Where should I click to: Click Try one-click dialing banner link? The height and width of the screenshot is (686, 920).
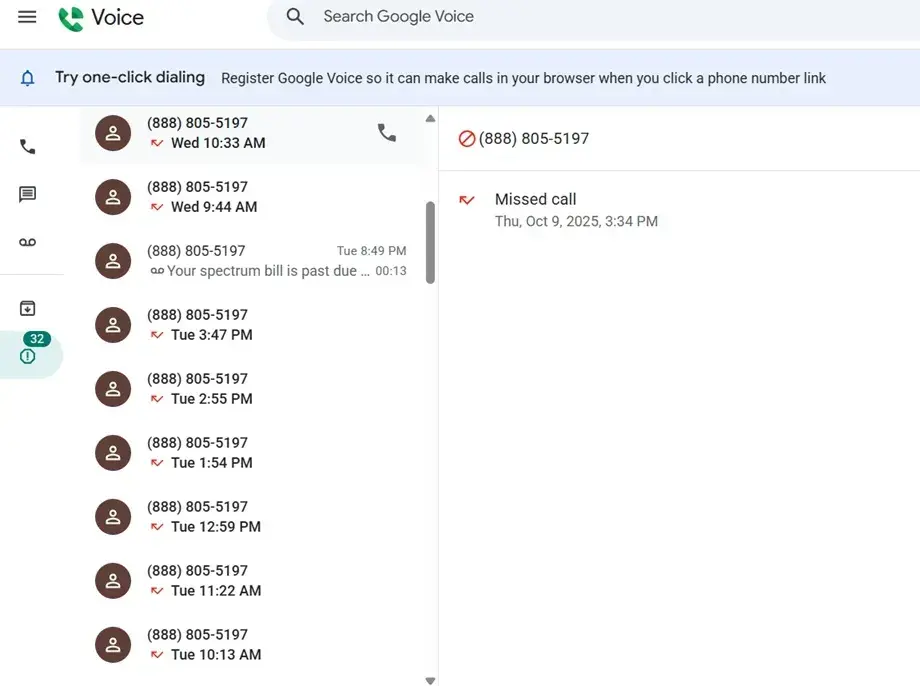pos(130,77)
